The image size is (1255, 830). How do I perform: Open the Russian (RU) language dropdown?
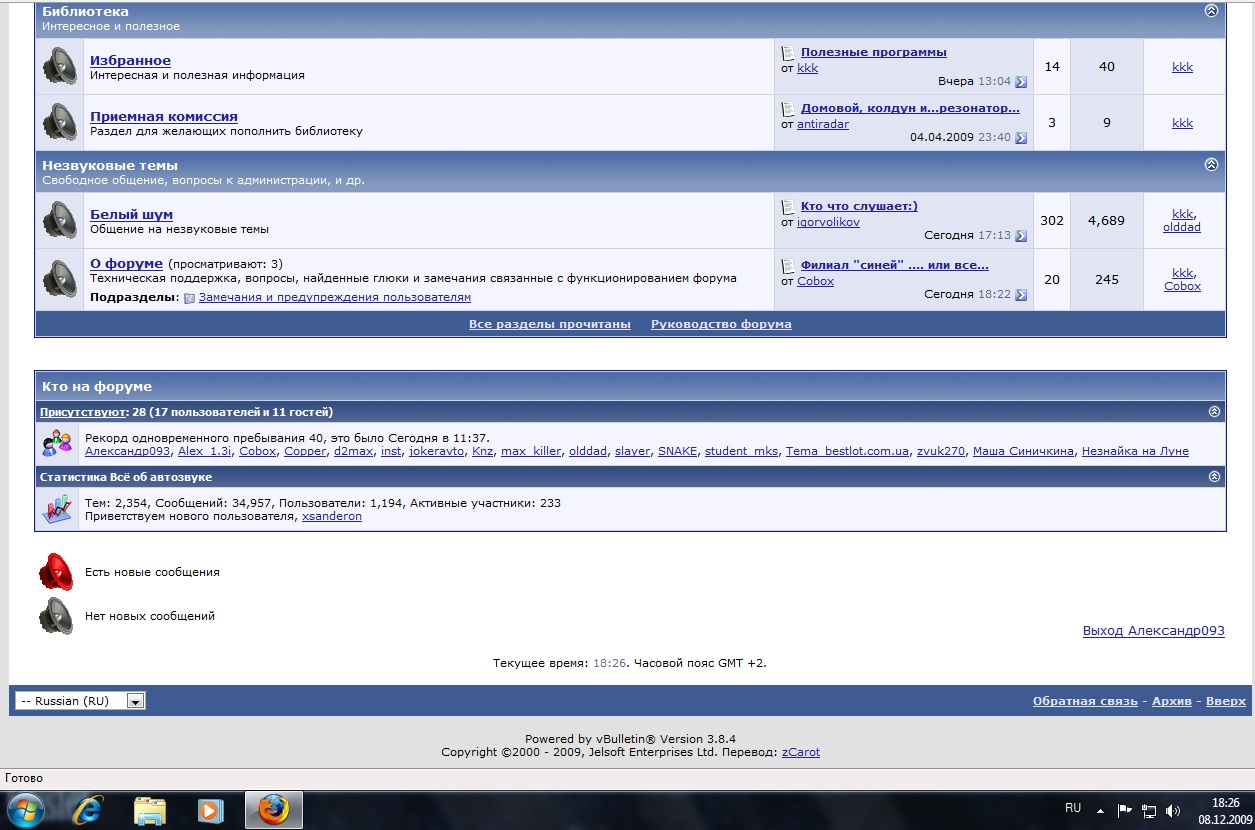click(x=136, y=701)
